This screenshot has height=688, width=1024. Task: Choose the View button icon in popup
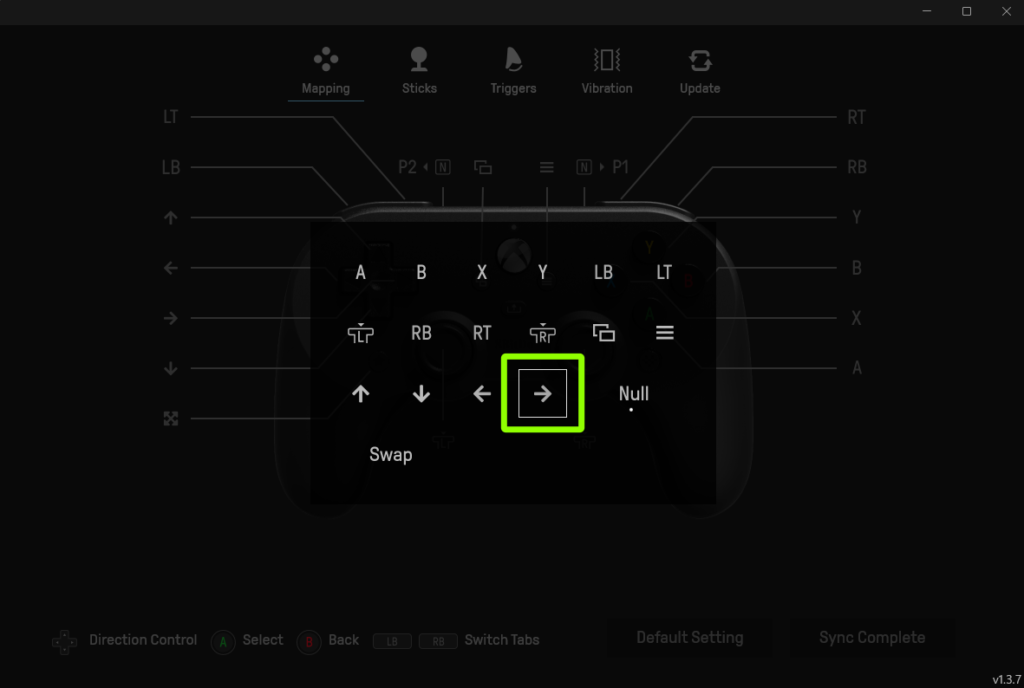[603, 333]
